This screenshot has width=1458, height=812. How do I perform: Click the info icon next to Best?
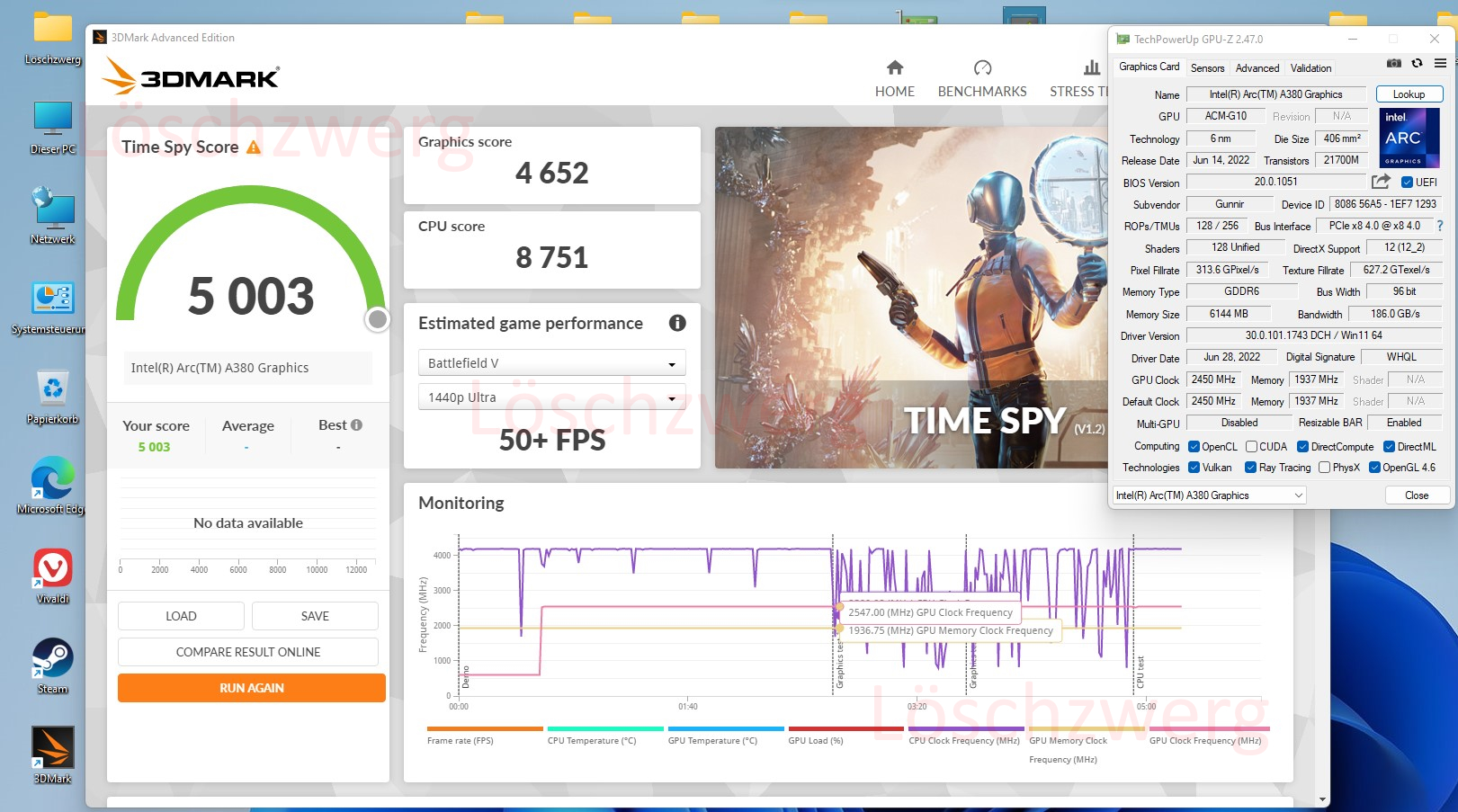[356, 425]
